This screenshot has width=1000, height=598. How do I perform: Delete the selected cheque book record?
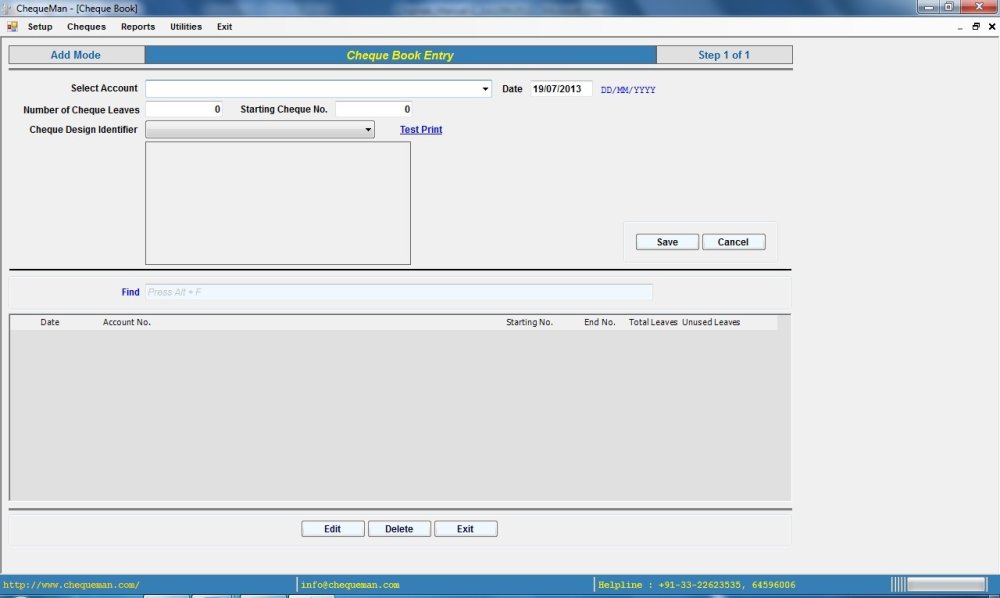point(399,528)
